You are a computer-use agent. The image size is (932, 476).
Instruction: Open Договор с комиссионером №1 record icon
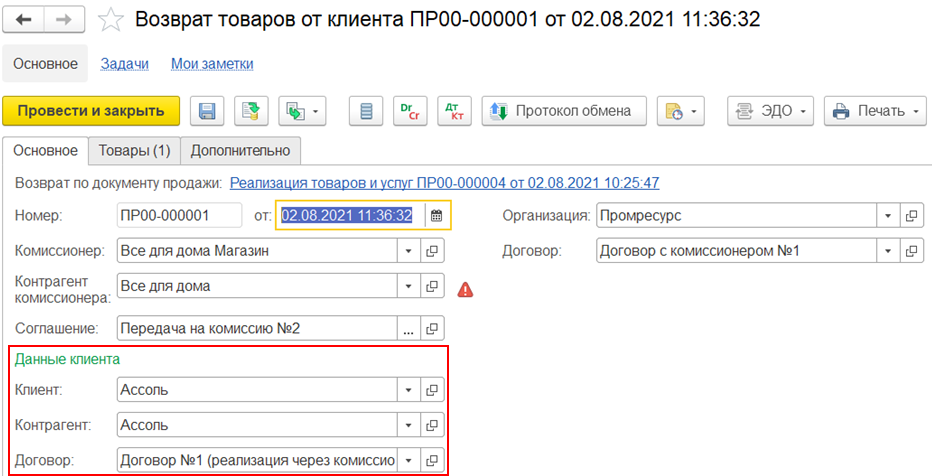tap(912, 251)
